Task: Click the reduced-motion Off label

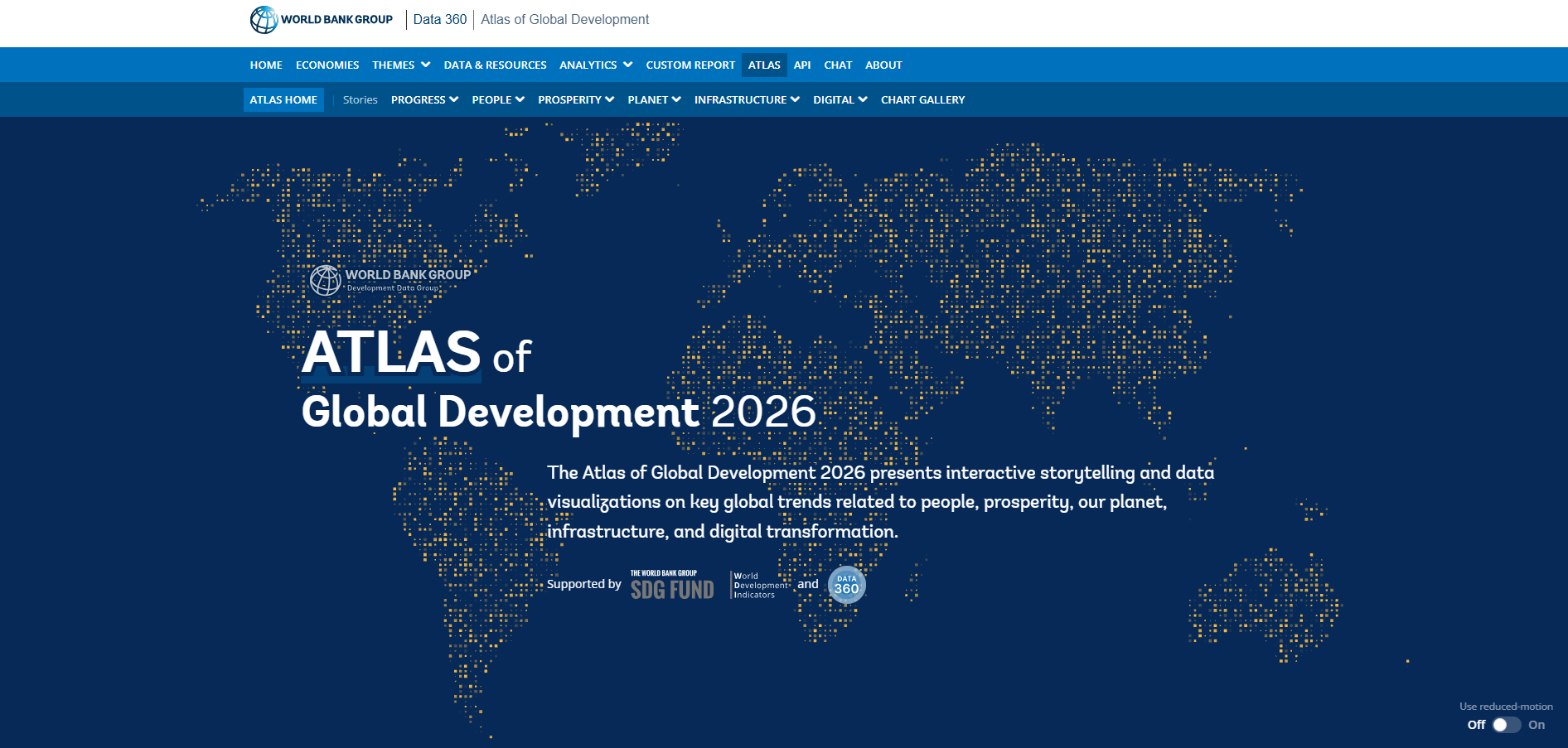Action: [x=1476, y=725]
